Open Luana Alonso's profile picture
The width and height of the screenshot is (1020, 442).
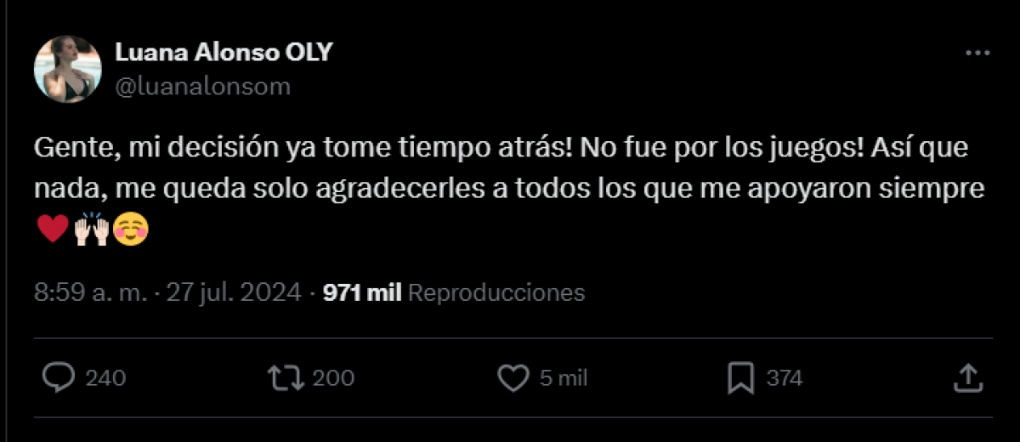point(68,69)
